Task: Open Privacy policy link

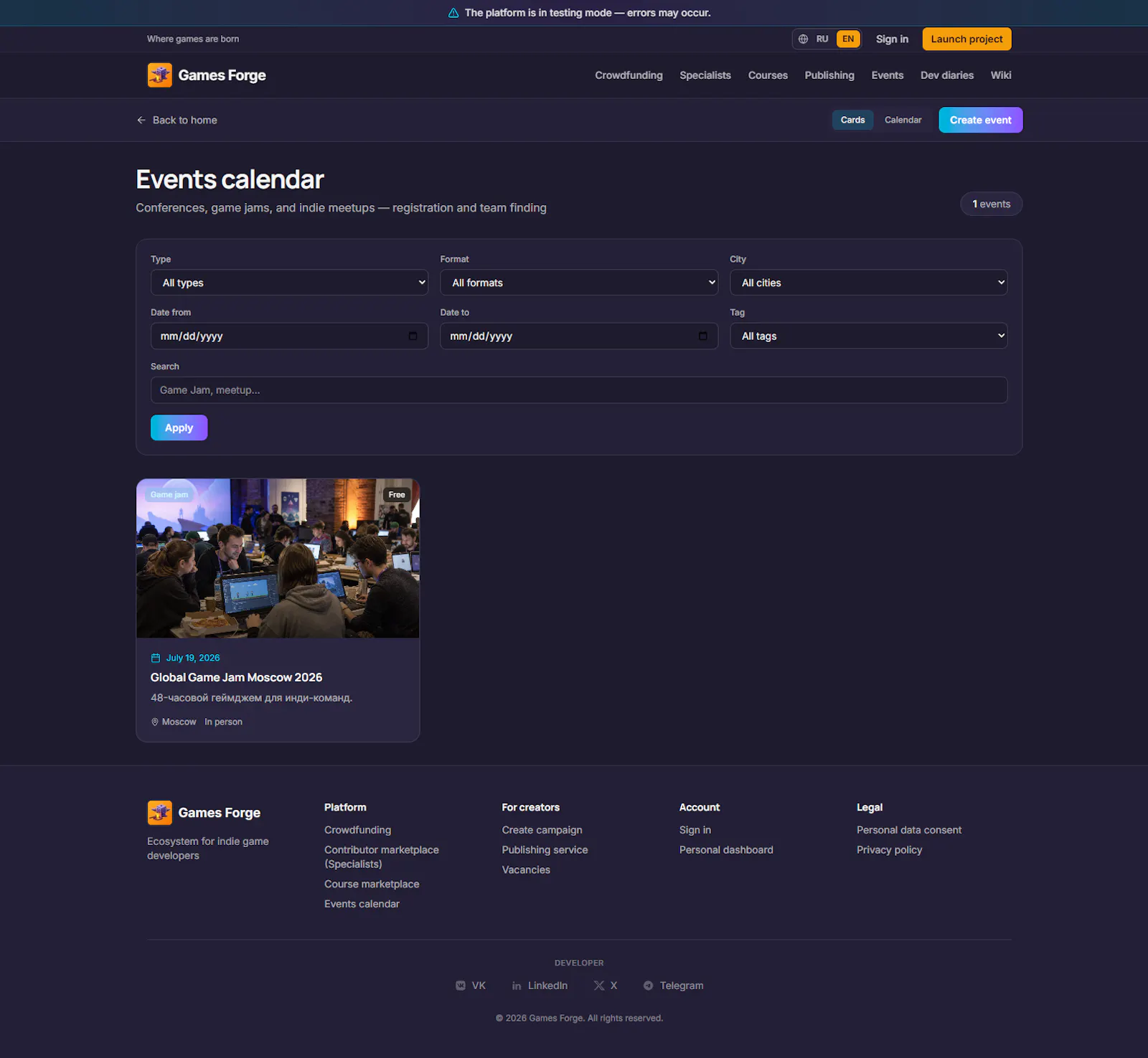Action: (x=889, y=850)
